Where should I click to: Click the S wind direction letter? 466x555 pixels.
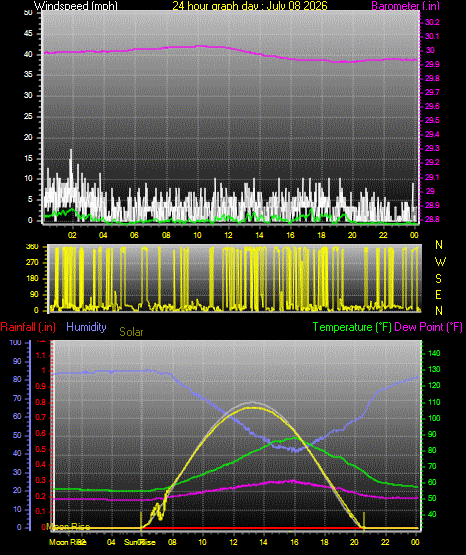[438, 279]
